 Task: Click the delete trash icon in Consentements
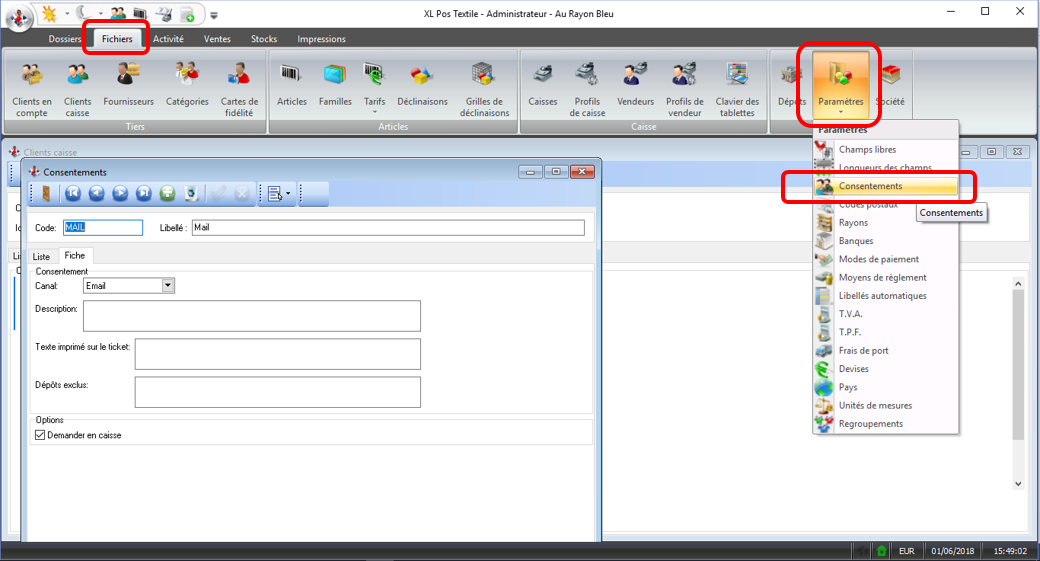(190, 193)
